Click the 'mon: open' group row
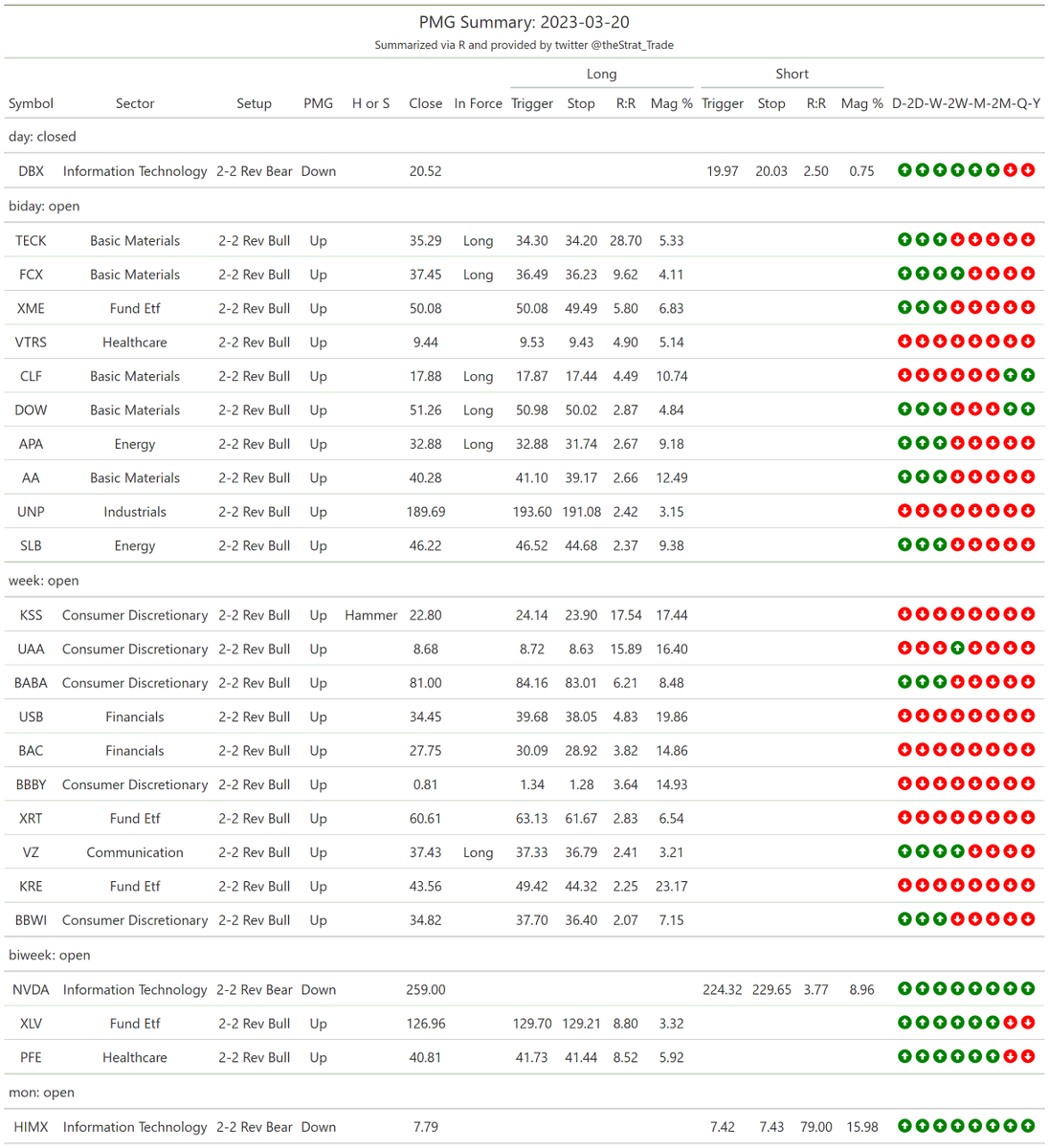 pyautogui.click(x=524, y=1093)
